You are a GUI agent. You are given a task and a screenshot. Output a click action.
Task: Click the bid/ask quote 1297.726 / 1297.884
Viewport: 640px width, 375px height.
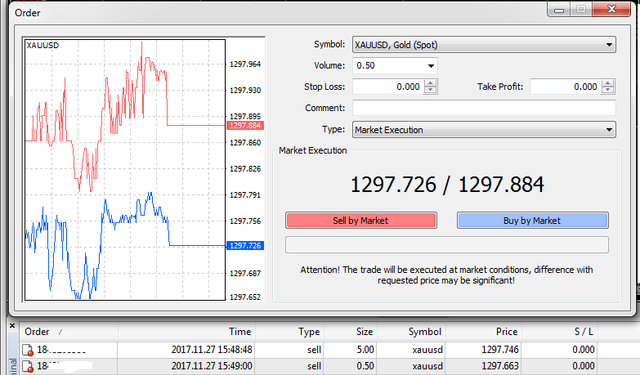pyautogui.click(x=447, y=184)
